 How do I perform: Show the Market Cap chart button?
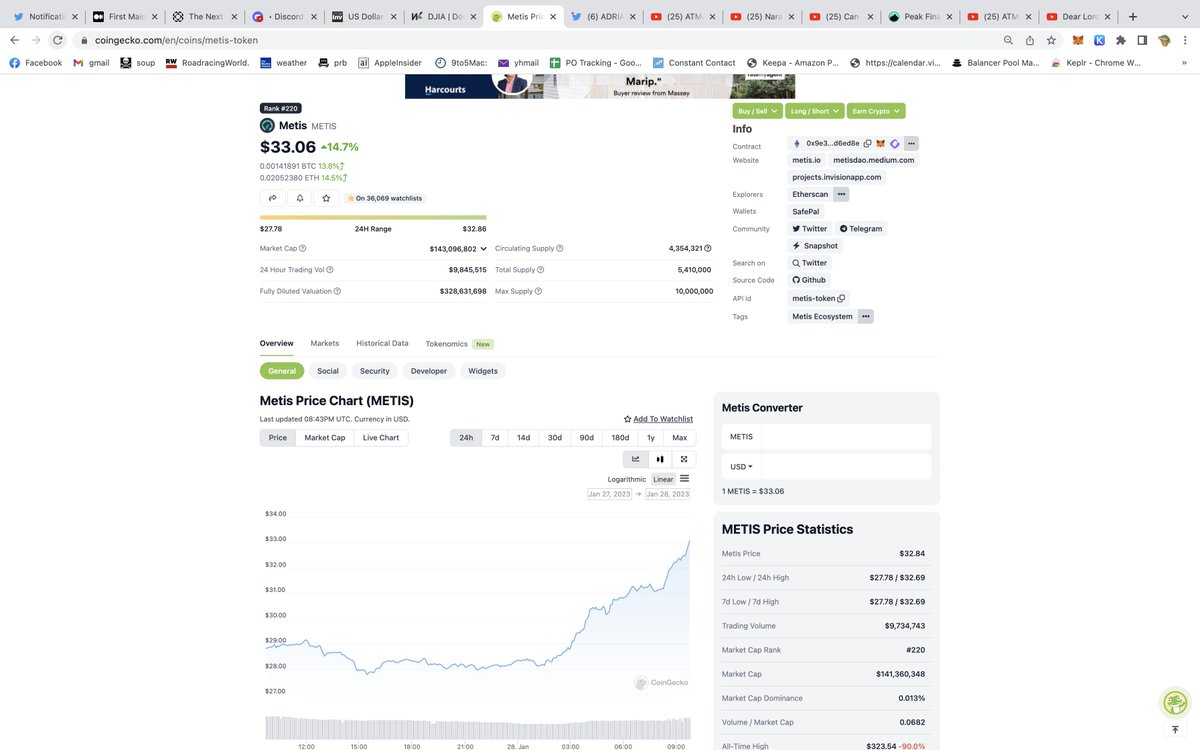click(324, 437)
